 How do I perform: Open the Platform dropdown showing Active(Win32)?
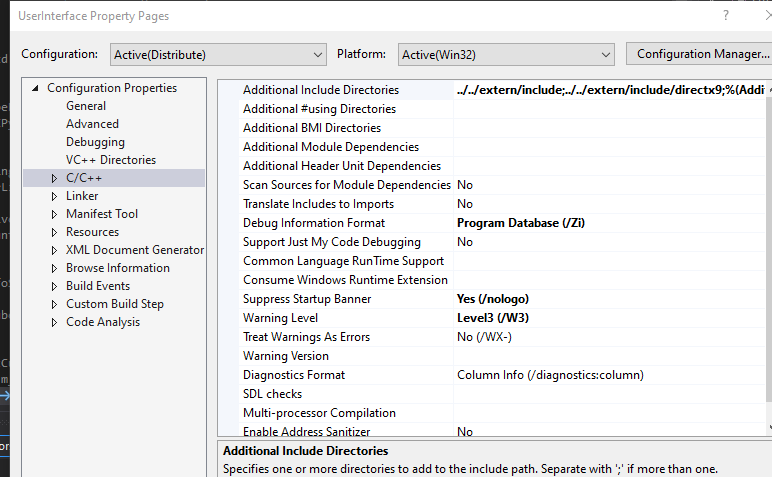pos(506,55)
